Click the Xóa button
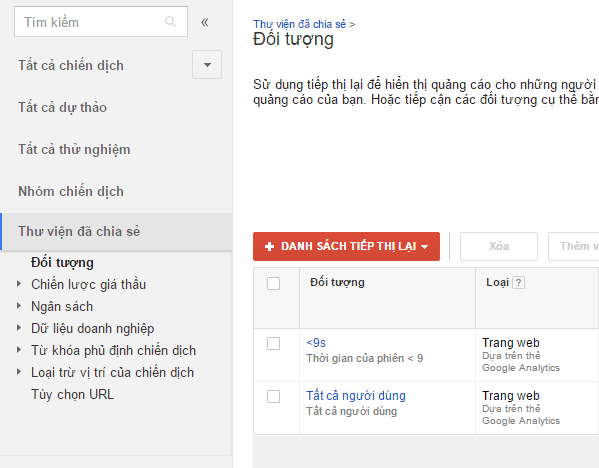The height and width of the screenshot is (468, 599). tap(499, 246)
